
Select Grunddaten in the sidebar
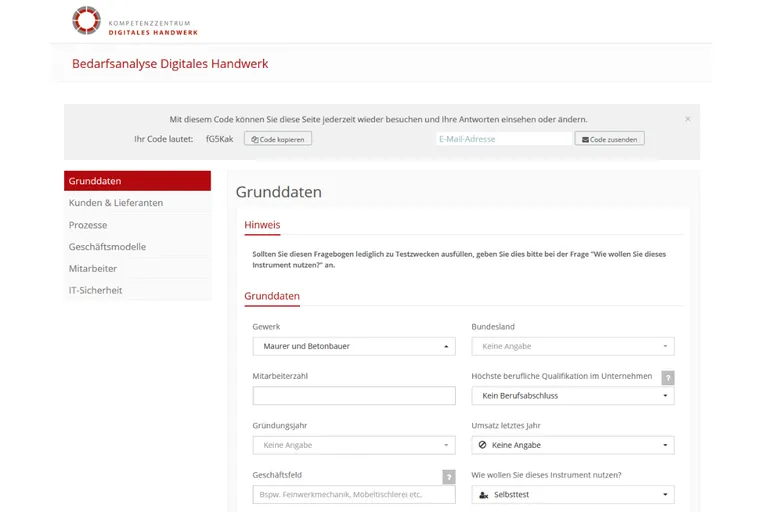coord(137,181)
